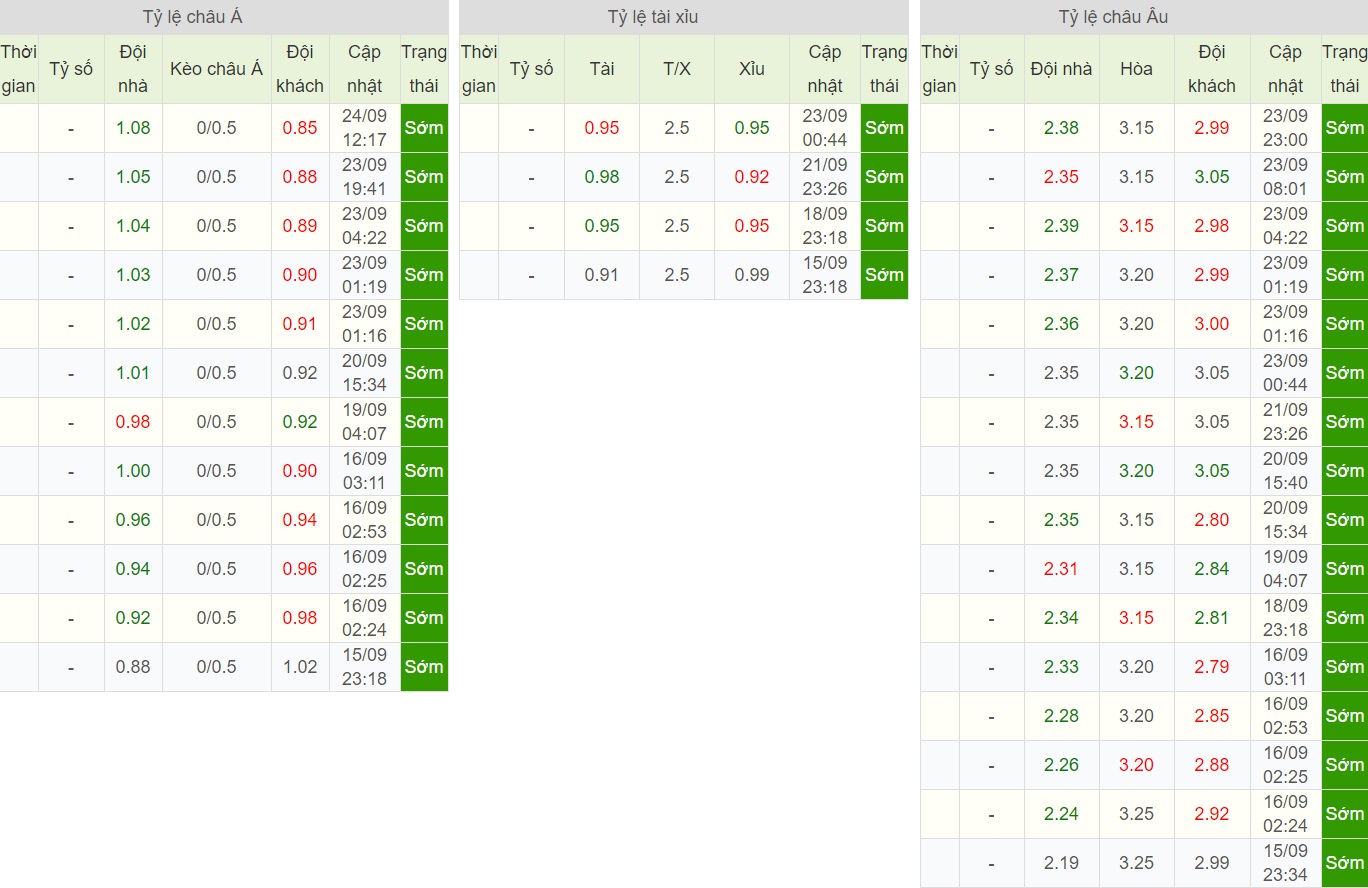Click 'Cập nhật' header in Tỷ lệ tài xỉu table
The width and height of the screenshot is (1368, 888).
[825, 69]
